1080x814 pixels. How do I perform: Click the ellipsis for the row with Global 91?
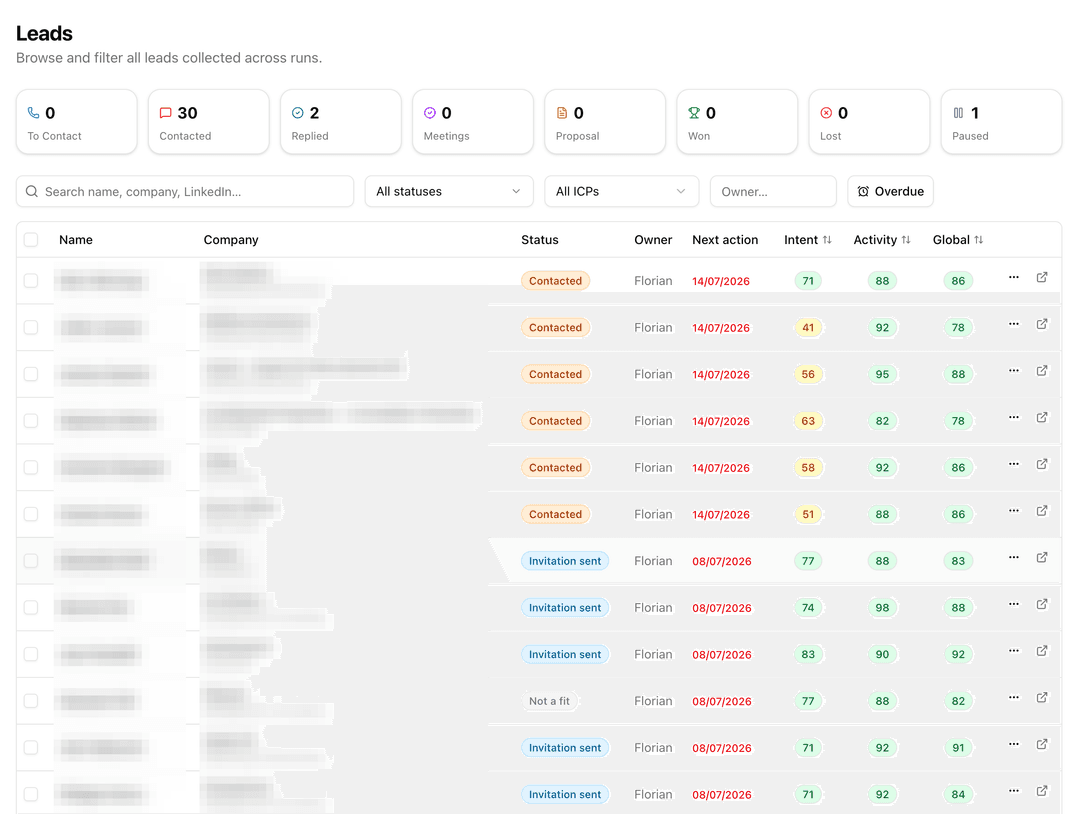click(1013, 744)
